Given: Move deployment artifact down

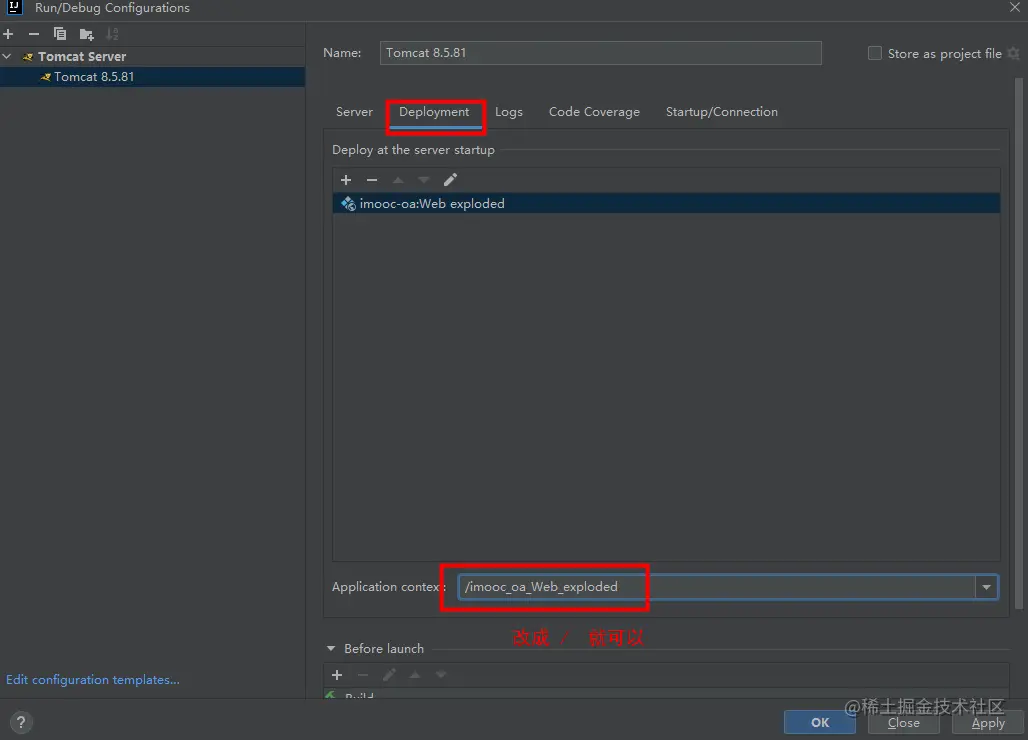Looking at the screenshot, I should coord(424,180).
